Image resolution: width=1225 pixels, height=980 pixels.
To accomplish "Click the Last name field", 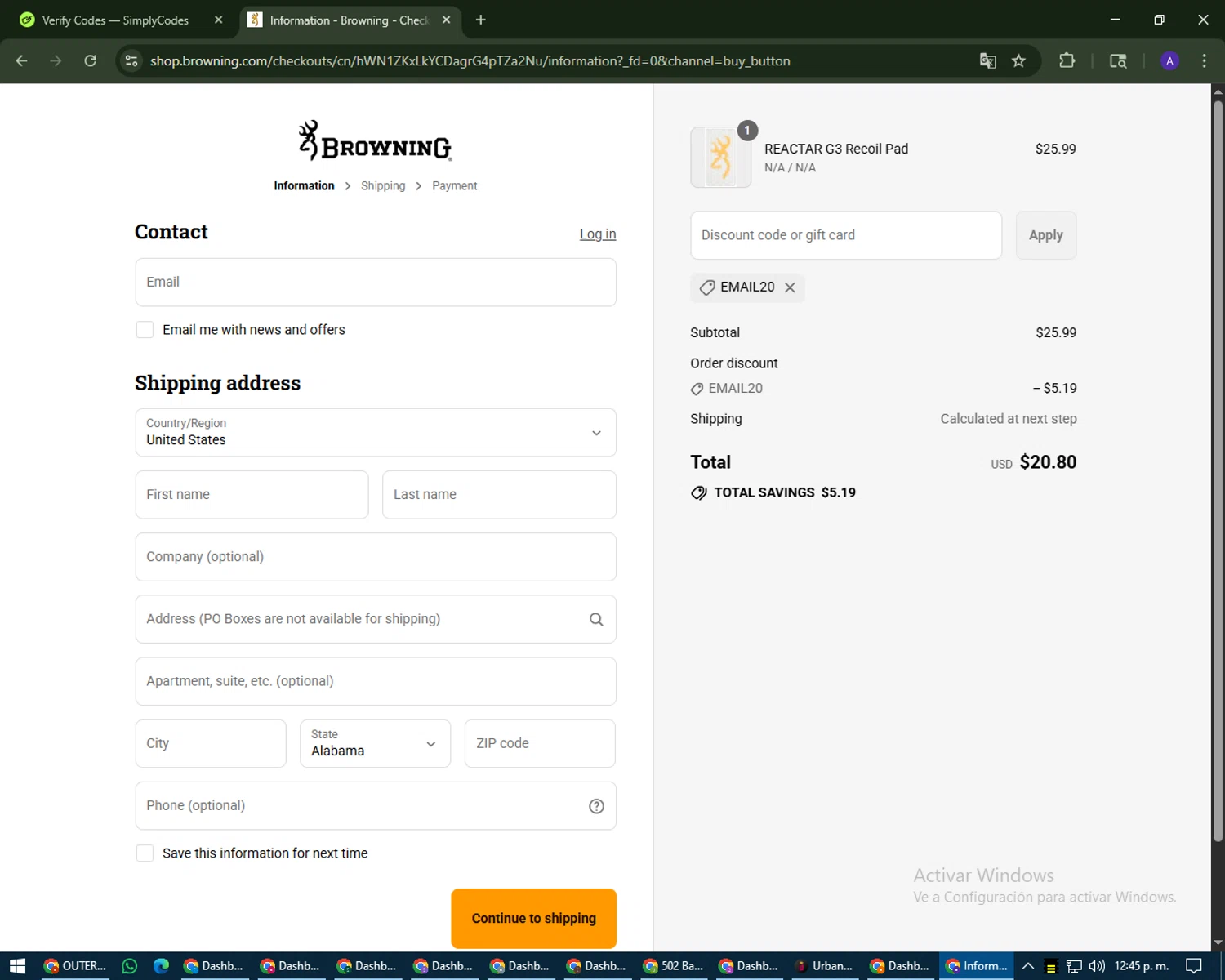I will (499, 495).
